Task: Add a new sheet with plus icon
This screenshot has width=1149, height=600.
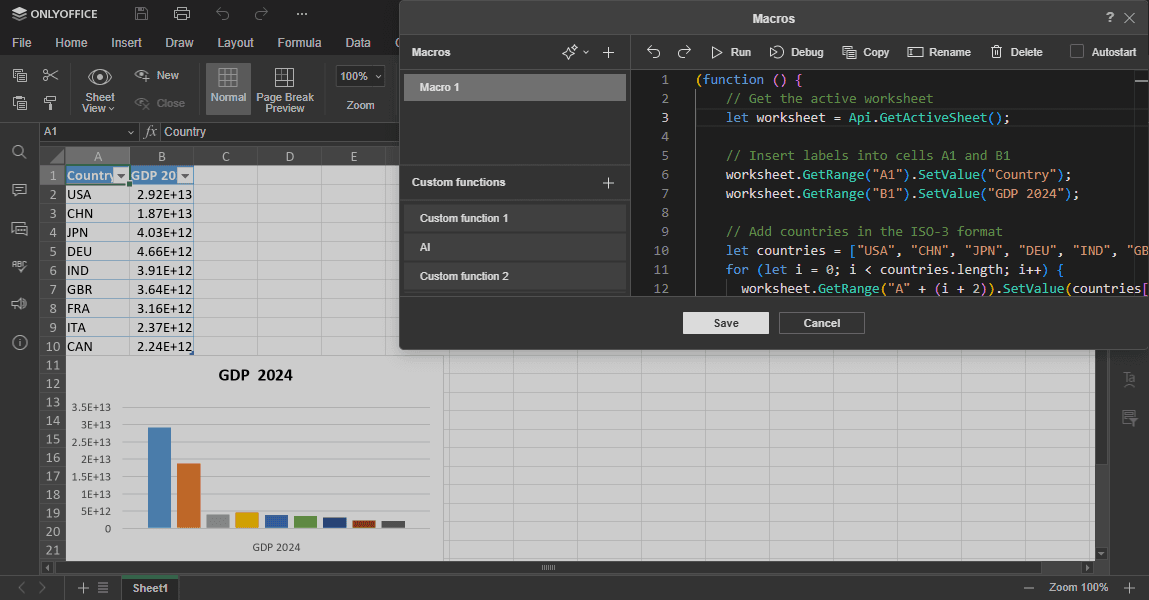Action: pos(83,588)
